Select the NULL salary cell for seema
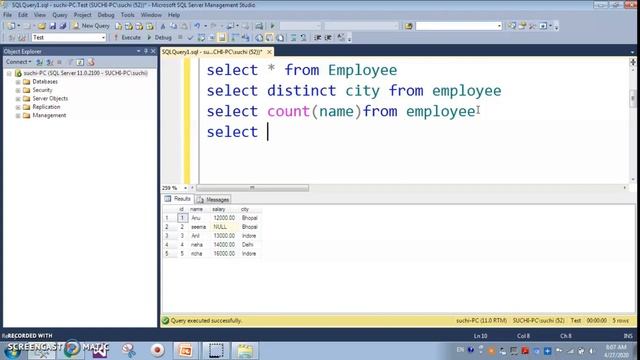Screen dimensions: 640x360 coord(223,227)
